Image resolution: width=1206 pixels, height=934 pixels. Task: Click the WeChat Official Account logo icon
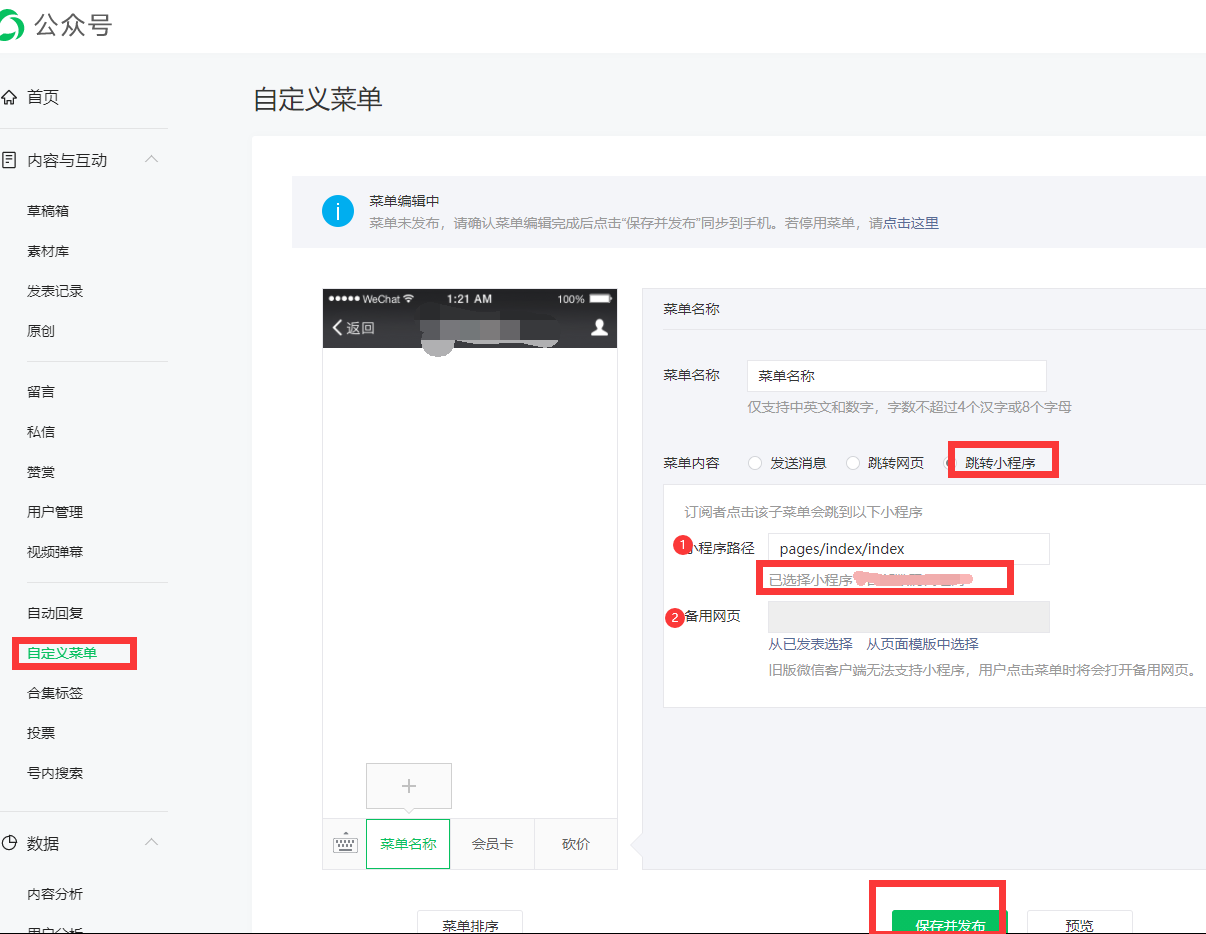pos(10,26)
